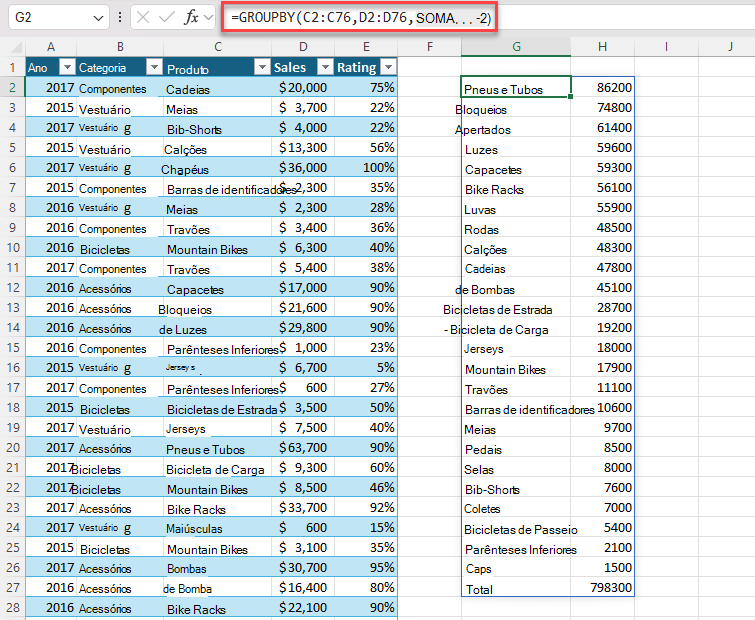Select column F header
Viewport: 755px width, 620px height.
430,47
